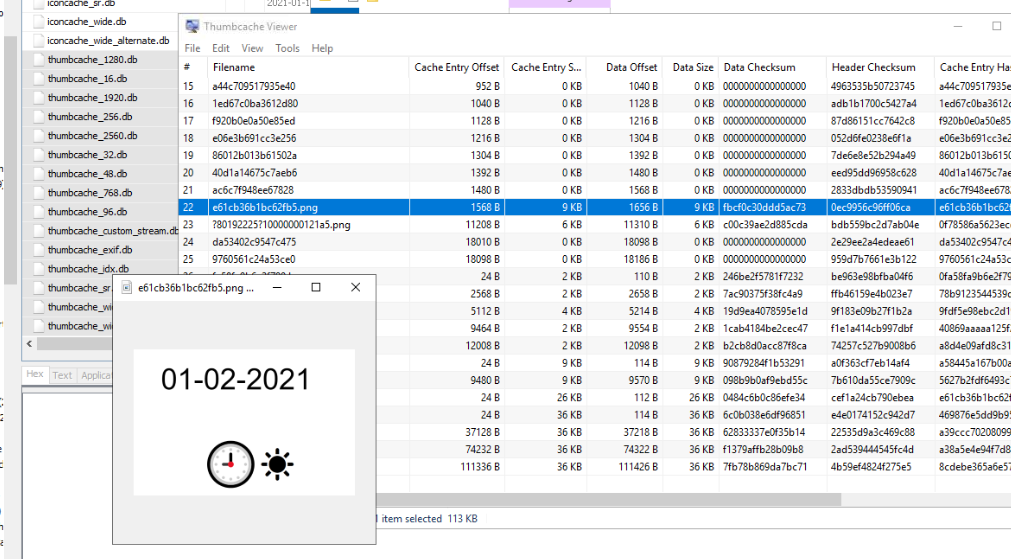Select thumbcache_48.db in file list
Screen dimensions: 1011x559
click(x=87, y=173)
